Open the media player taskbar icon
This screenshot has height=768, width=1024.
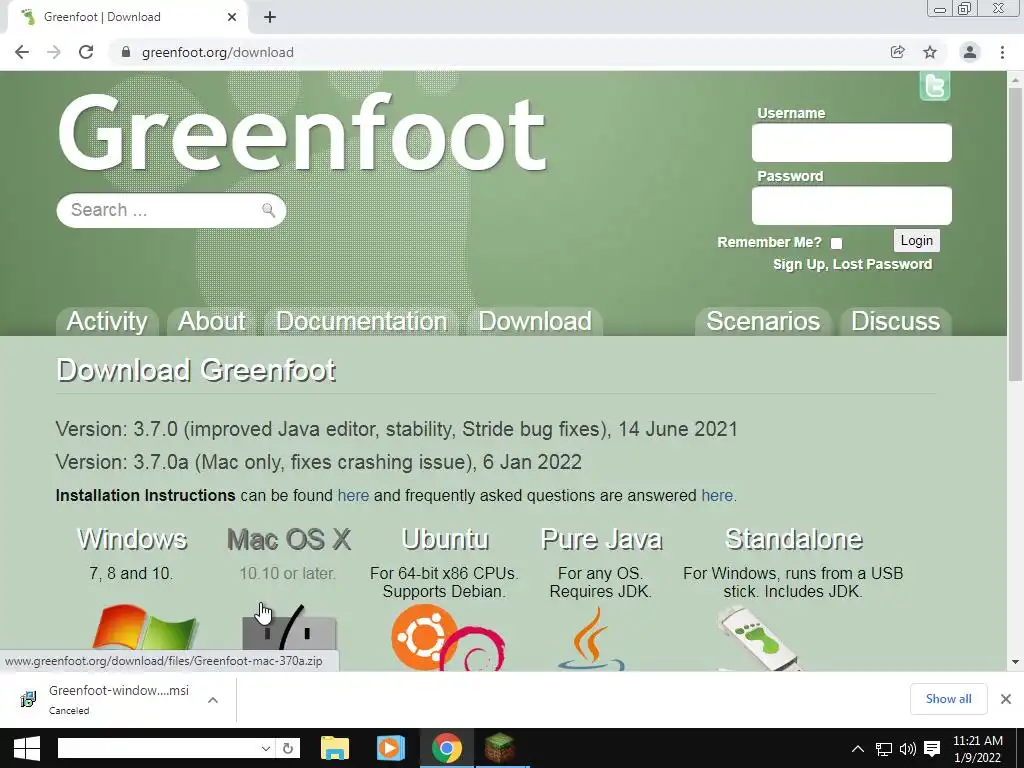pyautogui.click(x=391, y=748)
